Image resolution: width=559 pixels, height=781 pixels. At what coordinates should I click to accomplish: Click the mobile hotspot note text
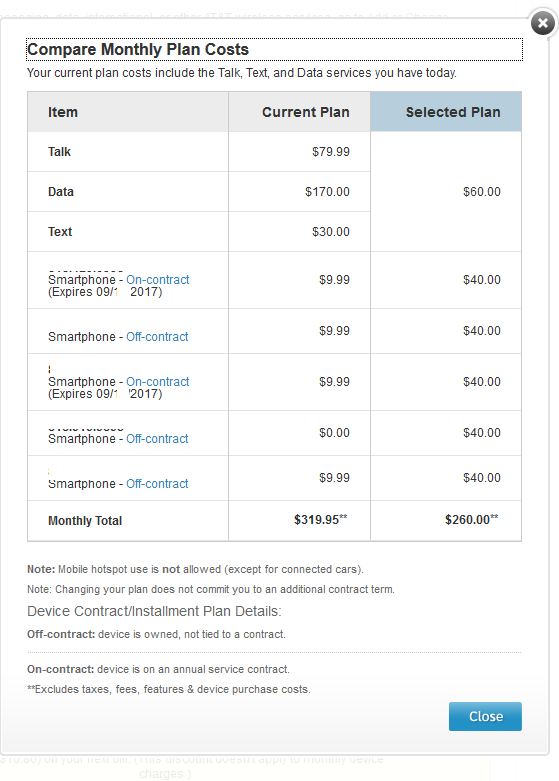click(x=195, y=569)
